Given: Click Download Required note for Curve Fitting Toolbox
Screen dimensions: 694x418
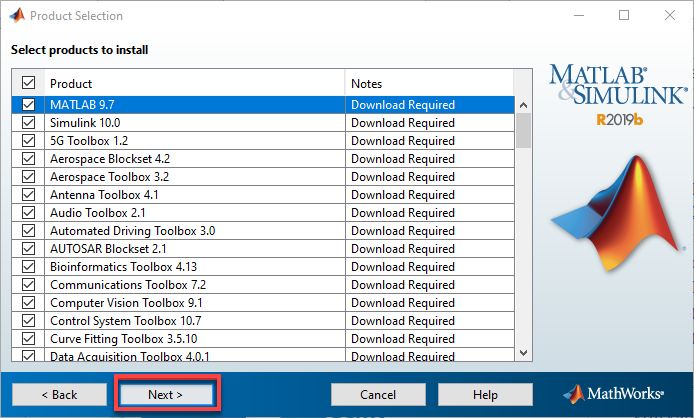Looking at the screenshot, I should coord(403,339).
